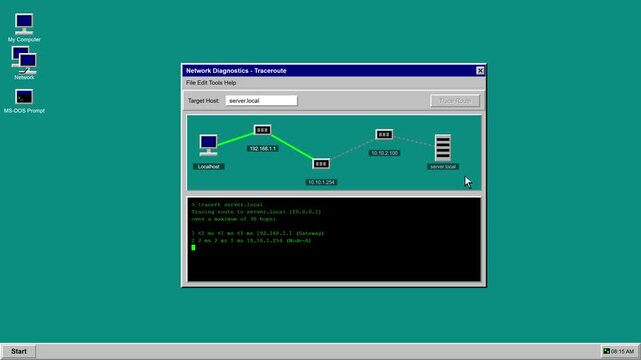Select the 192.168.1.1 router node icon
The height and width of the screenshot is (360, 641).
[x=262, y=130]
